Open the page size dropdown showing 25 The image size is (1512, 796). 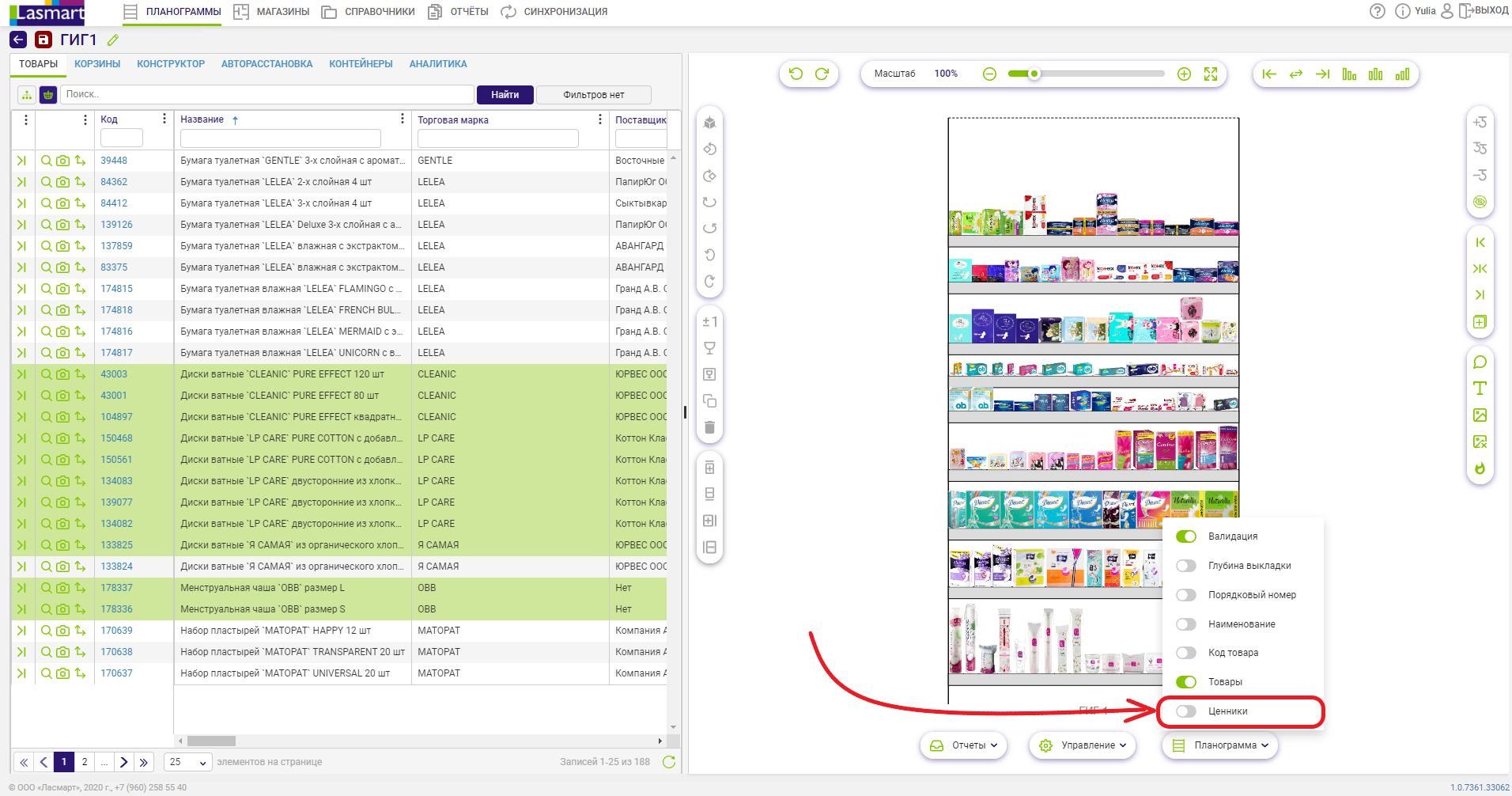(x=188, y=762)
